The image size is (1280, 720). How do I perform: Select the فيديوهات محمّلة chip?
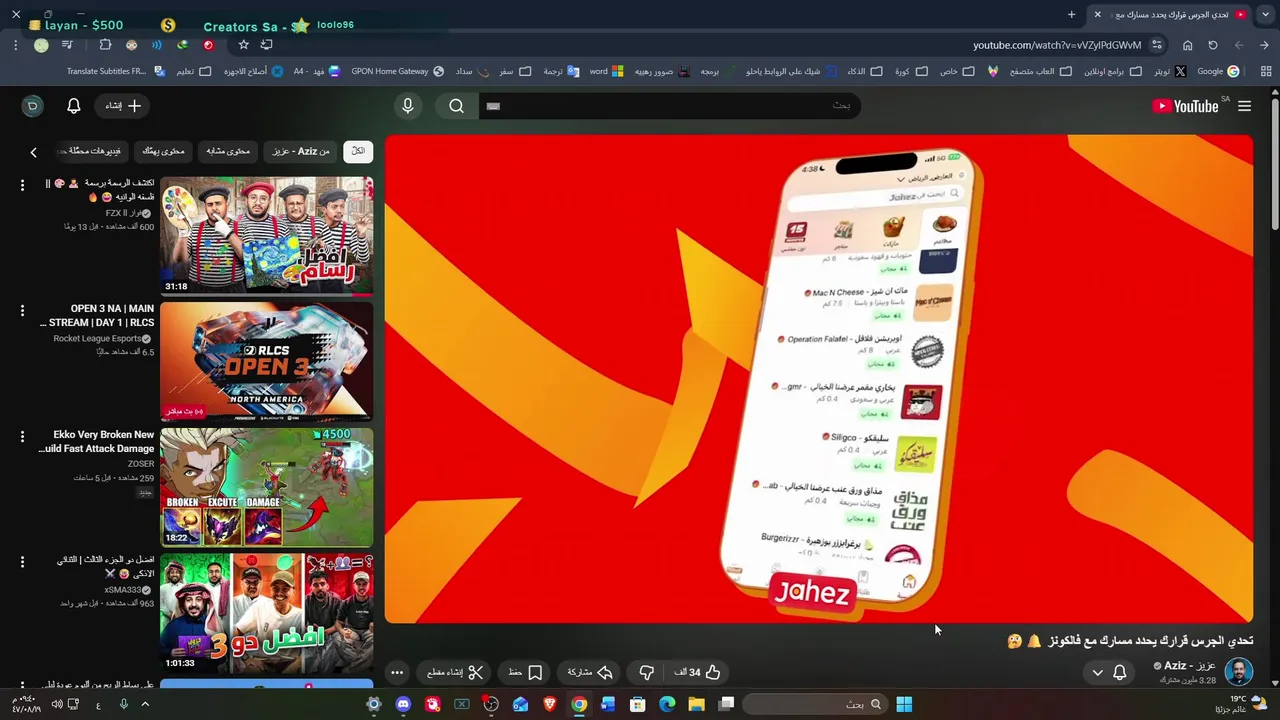tap(91, 151)
